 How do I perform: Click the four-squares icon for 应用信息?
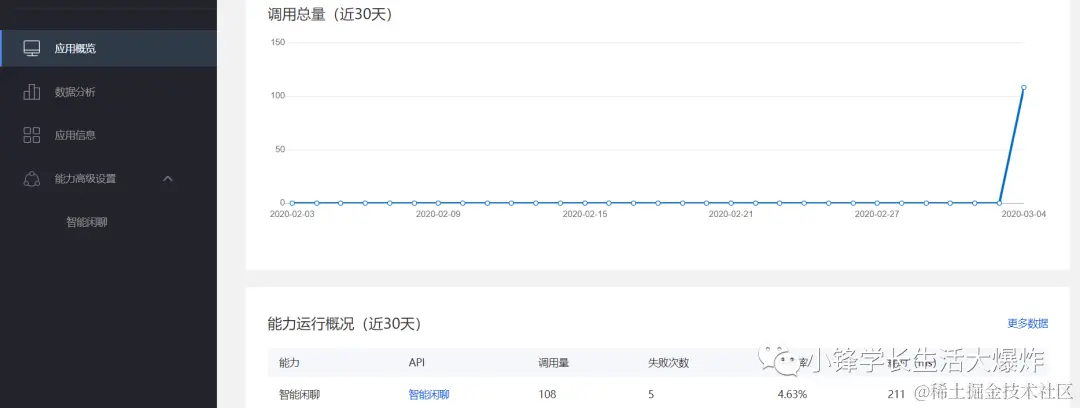32,135
